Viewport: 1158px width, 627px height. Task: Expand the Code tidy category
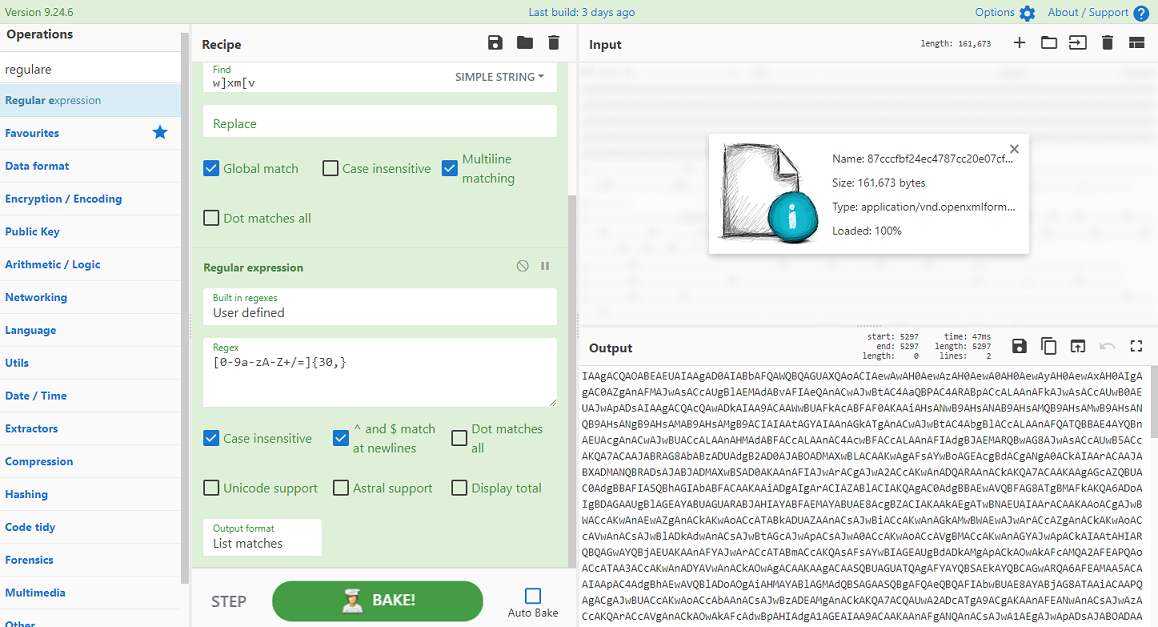coord(90,527)
